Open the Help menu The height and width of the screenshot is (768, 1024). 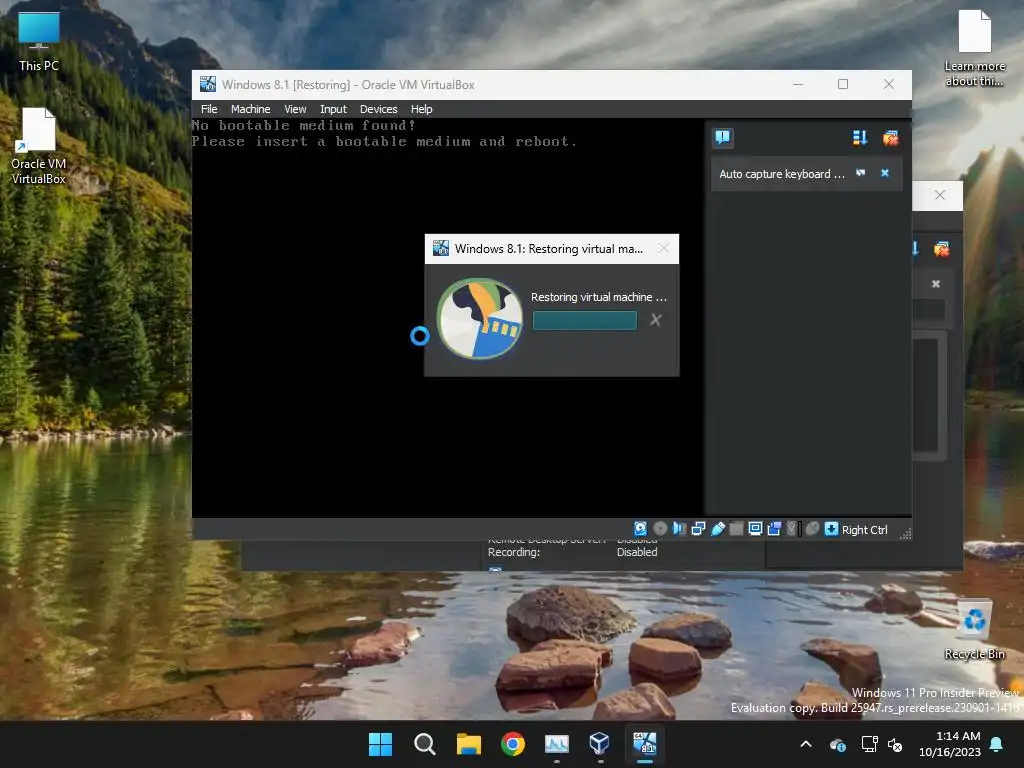[x=421, y=109]
